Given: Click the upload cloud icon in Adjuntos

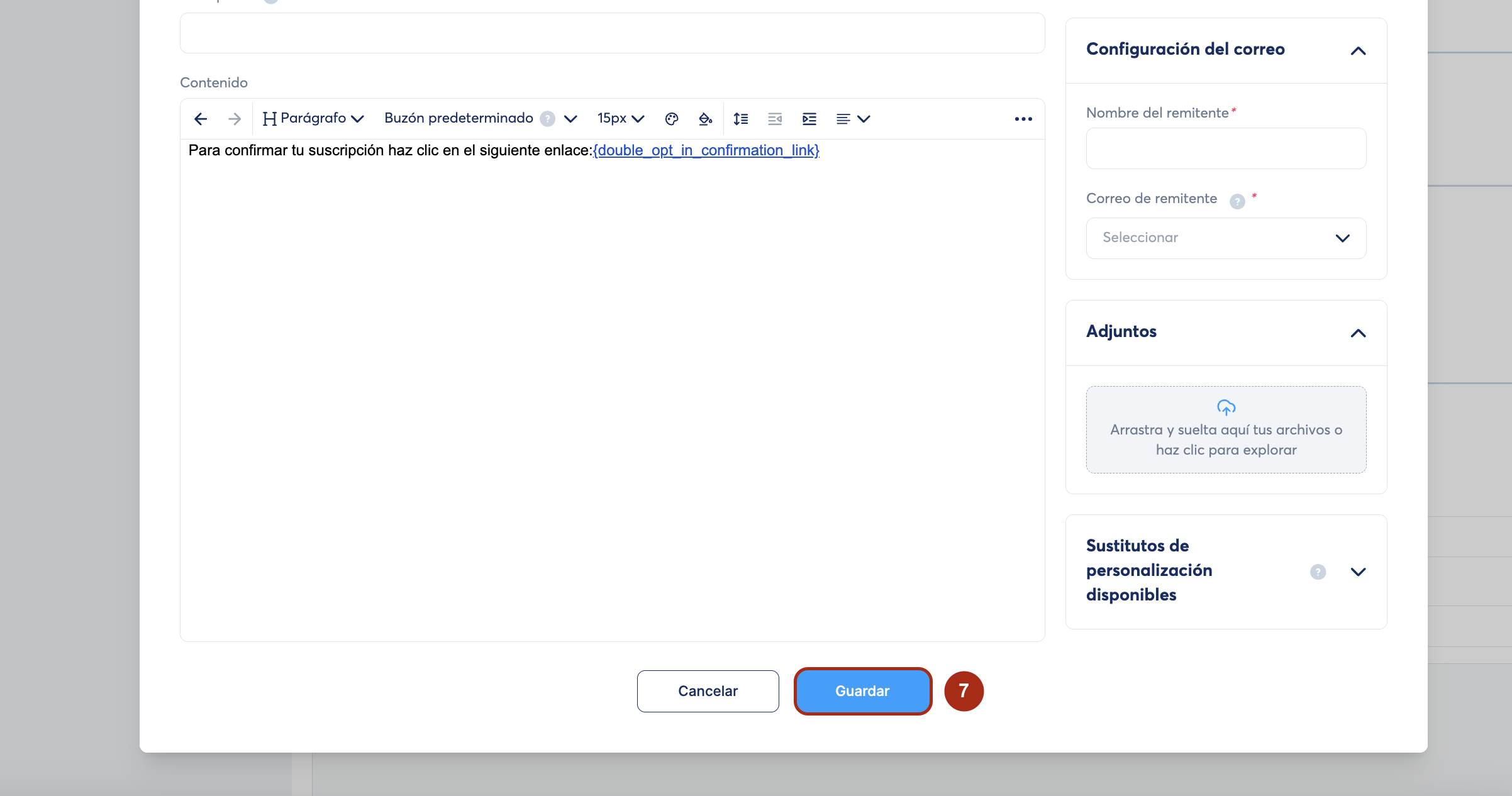Looking at the screenshot, I should tap(1226, 407).
